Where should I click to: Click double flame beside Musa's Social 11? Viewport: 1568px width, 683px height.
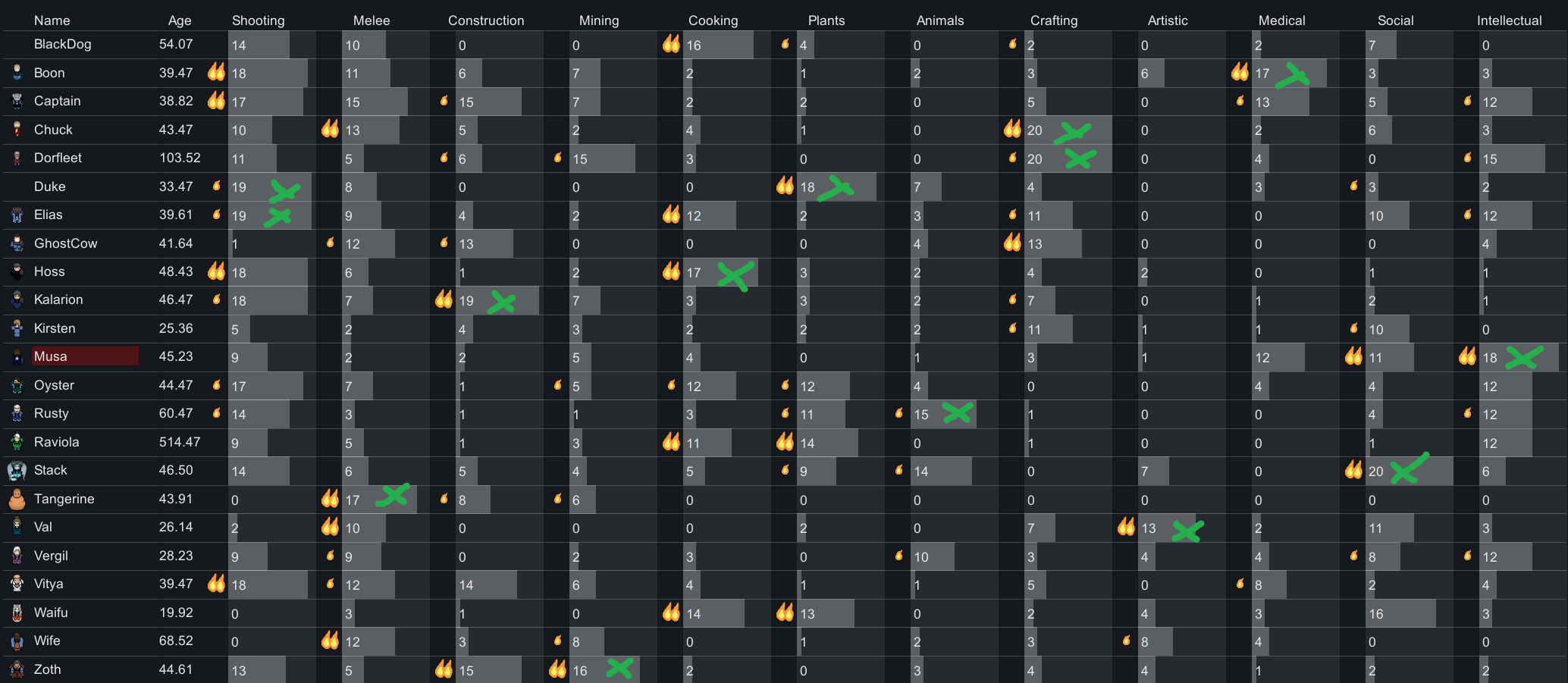point(1353,356)
